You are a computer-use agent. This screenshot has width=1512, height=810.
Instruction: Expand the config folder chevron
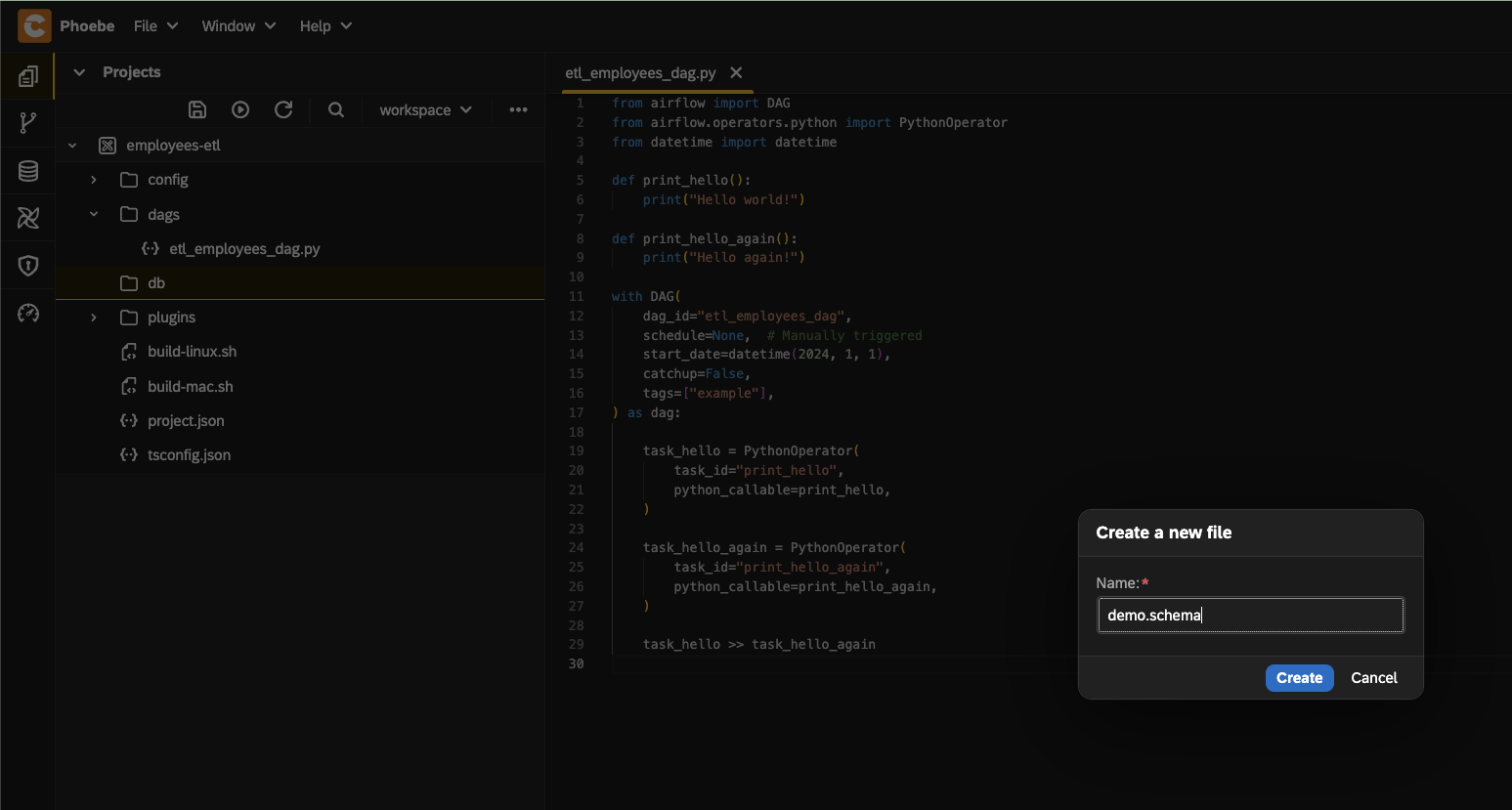94,180
